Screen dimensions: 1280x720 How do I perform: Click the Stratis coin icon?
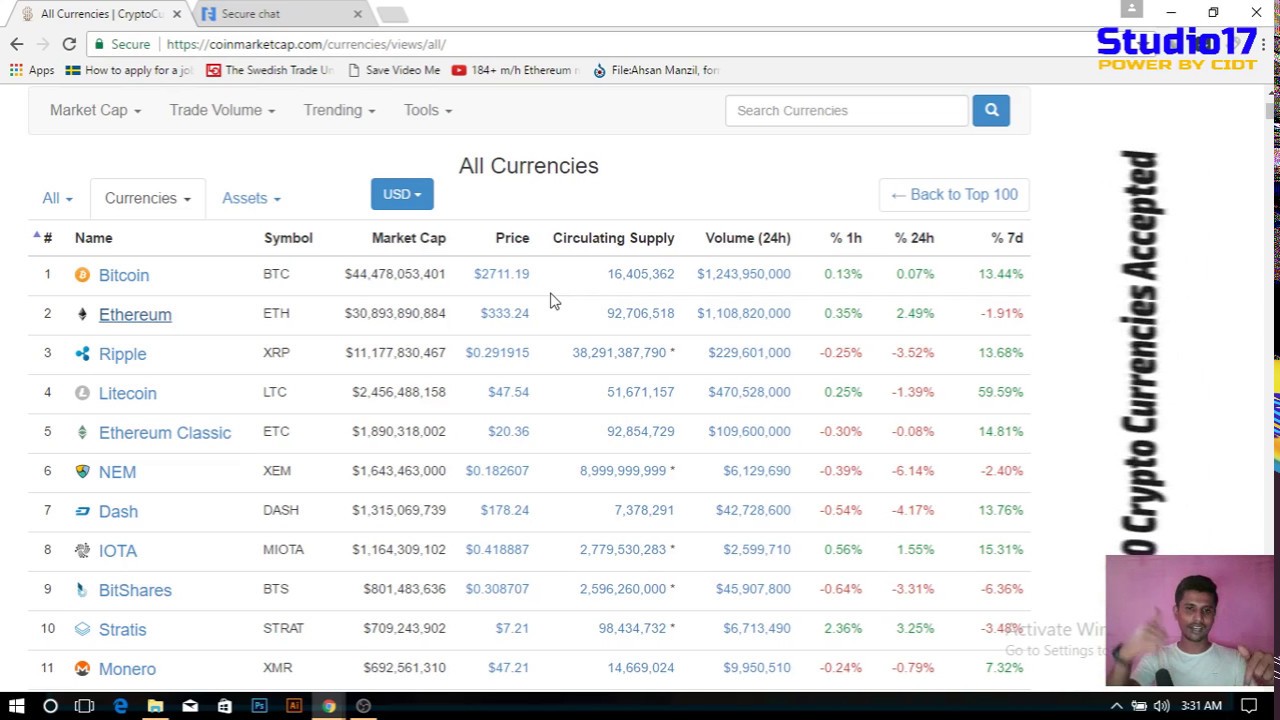(x=82, y=629)
